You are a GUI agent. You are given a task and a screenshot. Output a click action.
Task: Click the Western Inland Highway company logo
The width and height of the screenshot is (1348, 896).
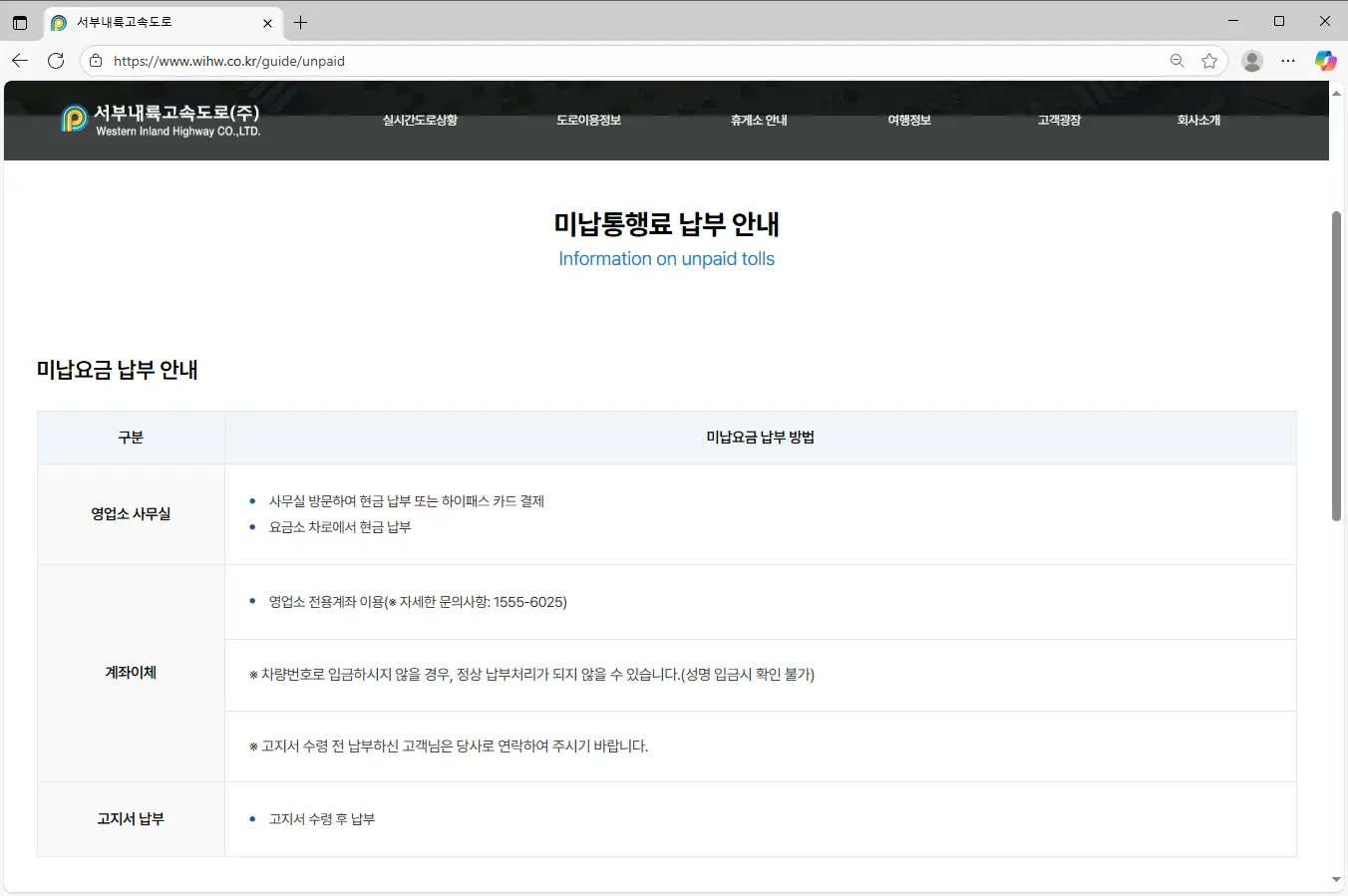(x=160, y=120)
